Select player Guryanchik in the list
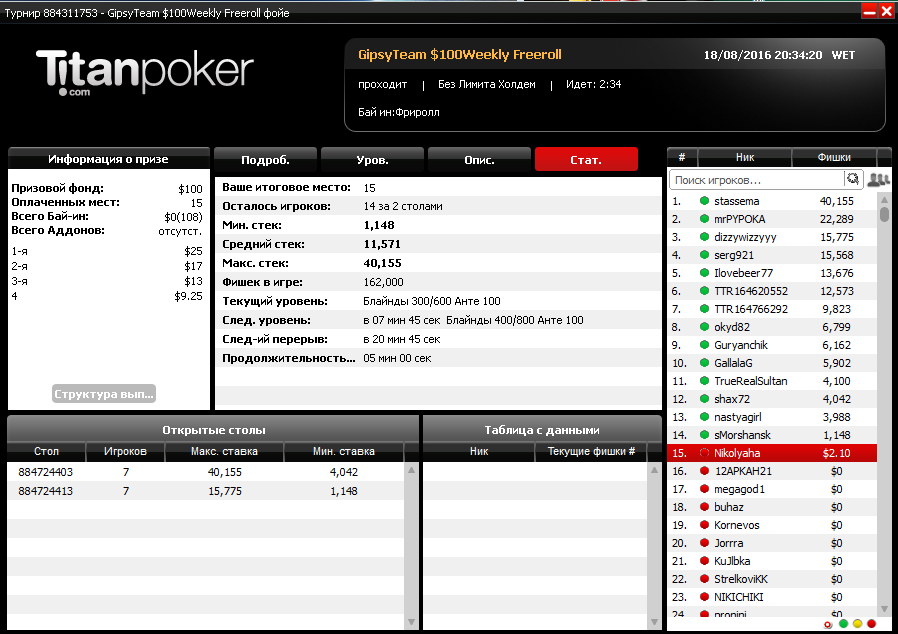This screenshot has height=634, width=898. (772, 345)
